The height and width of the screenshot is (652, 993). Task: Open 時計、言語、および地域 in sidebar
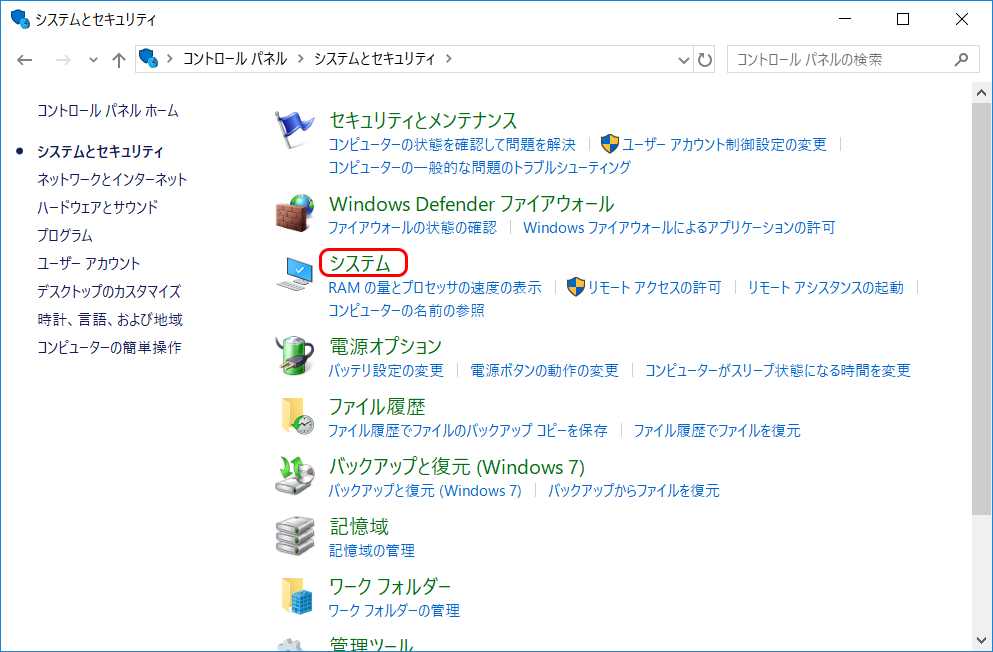(x=110, y=320)
